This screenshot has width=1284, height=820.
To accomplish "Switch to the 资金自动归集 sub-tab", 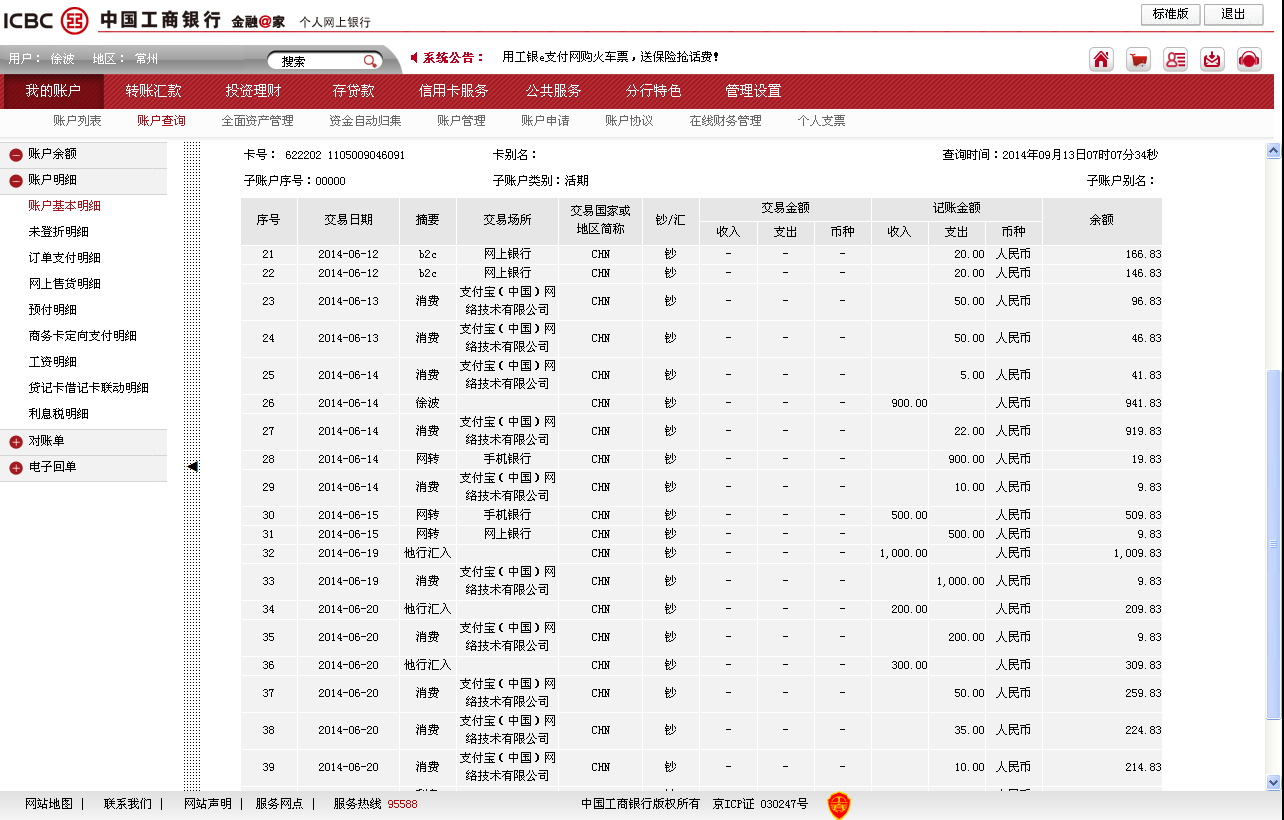I will (x=365, y=121).
